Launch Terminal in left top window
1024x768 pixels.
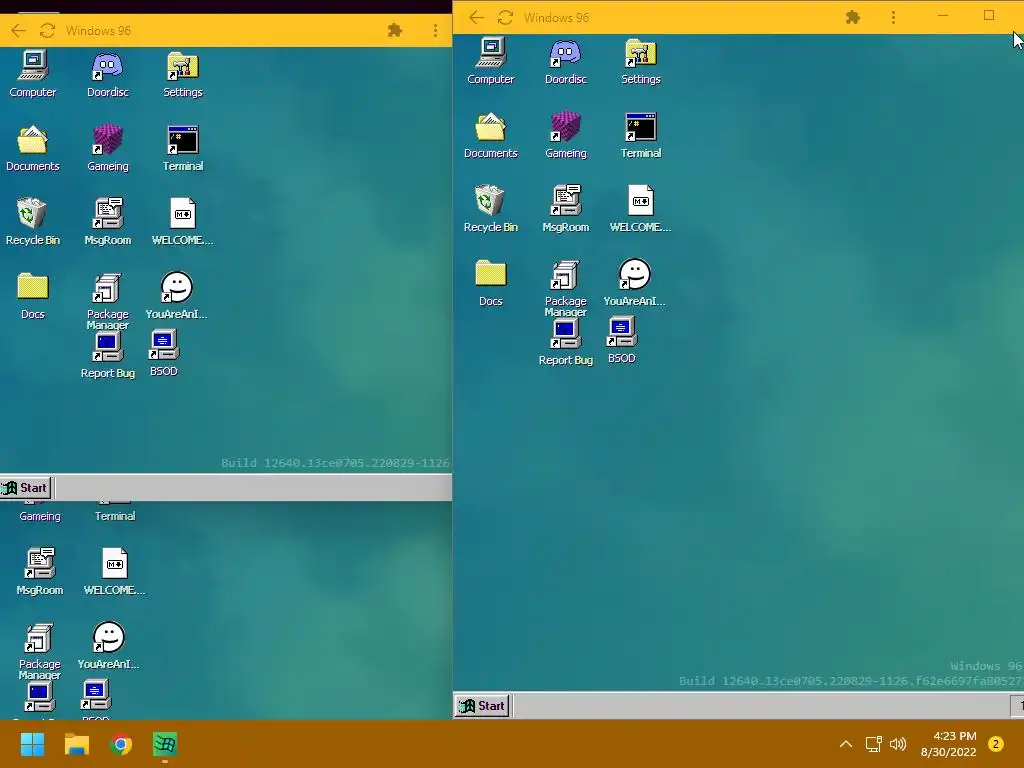pyautogui.click(x=183, y=148)
